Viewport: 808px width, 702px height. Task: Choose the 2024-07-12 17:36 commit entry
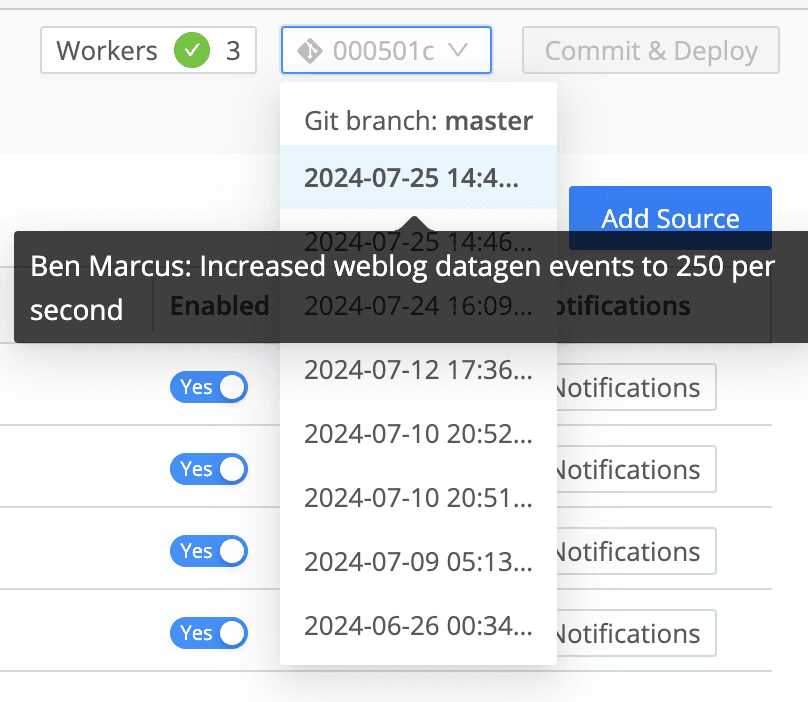point(417,369)
